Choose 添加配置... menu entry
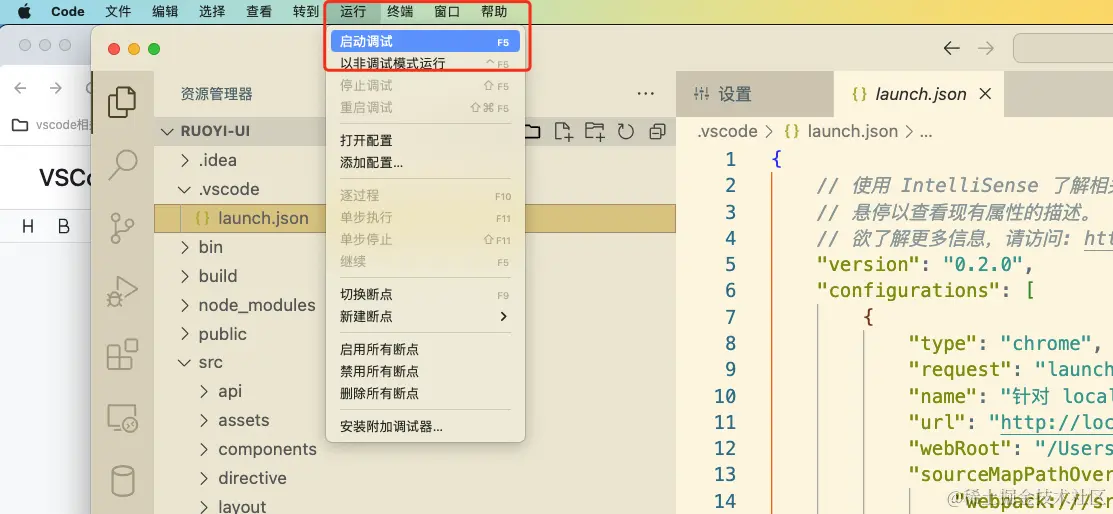 click(x=425, y=163)
